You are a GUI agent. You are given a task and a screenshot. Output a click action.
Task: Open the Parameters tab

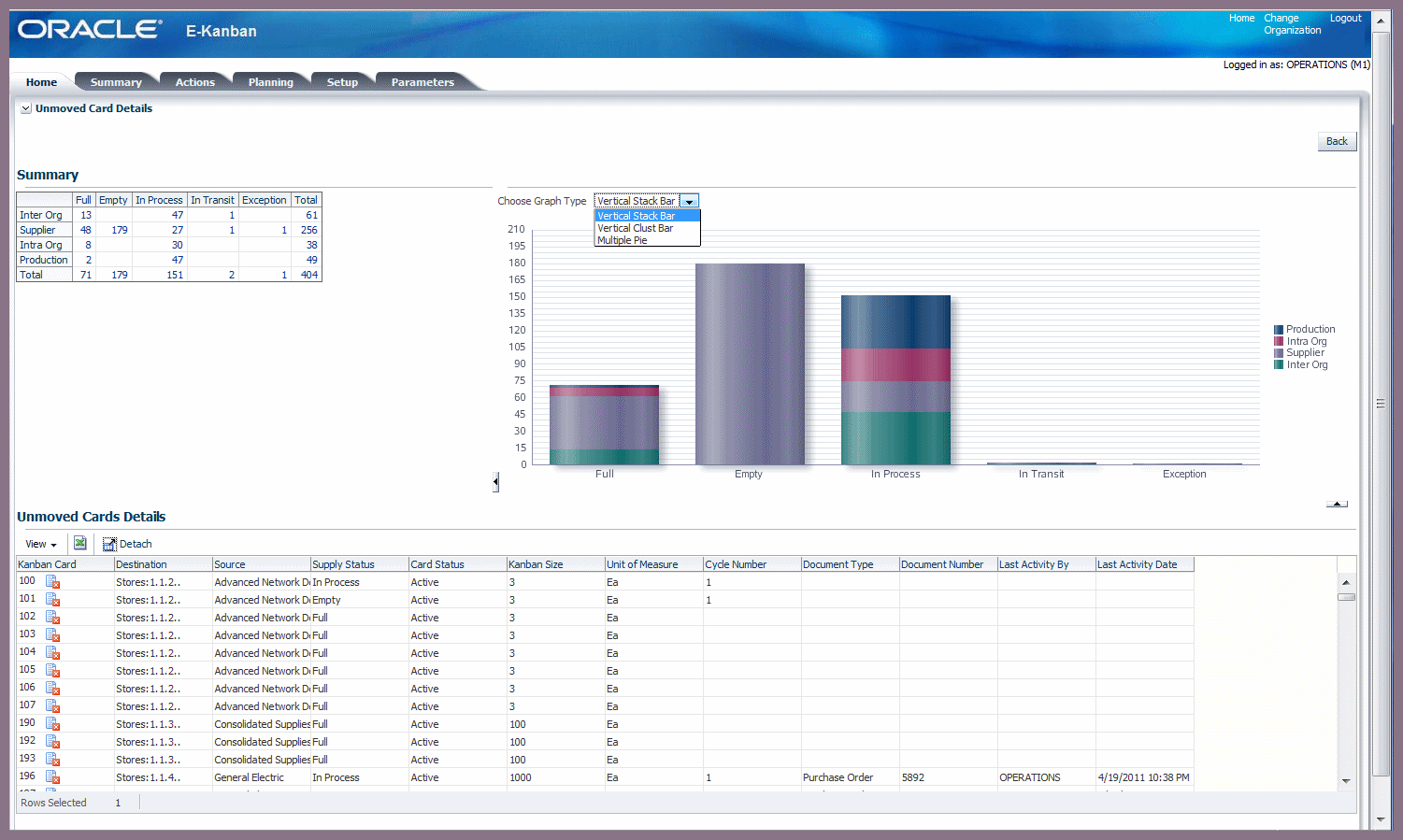[422, 82]
